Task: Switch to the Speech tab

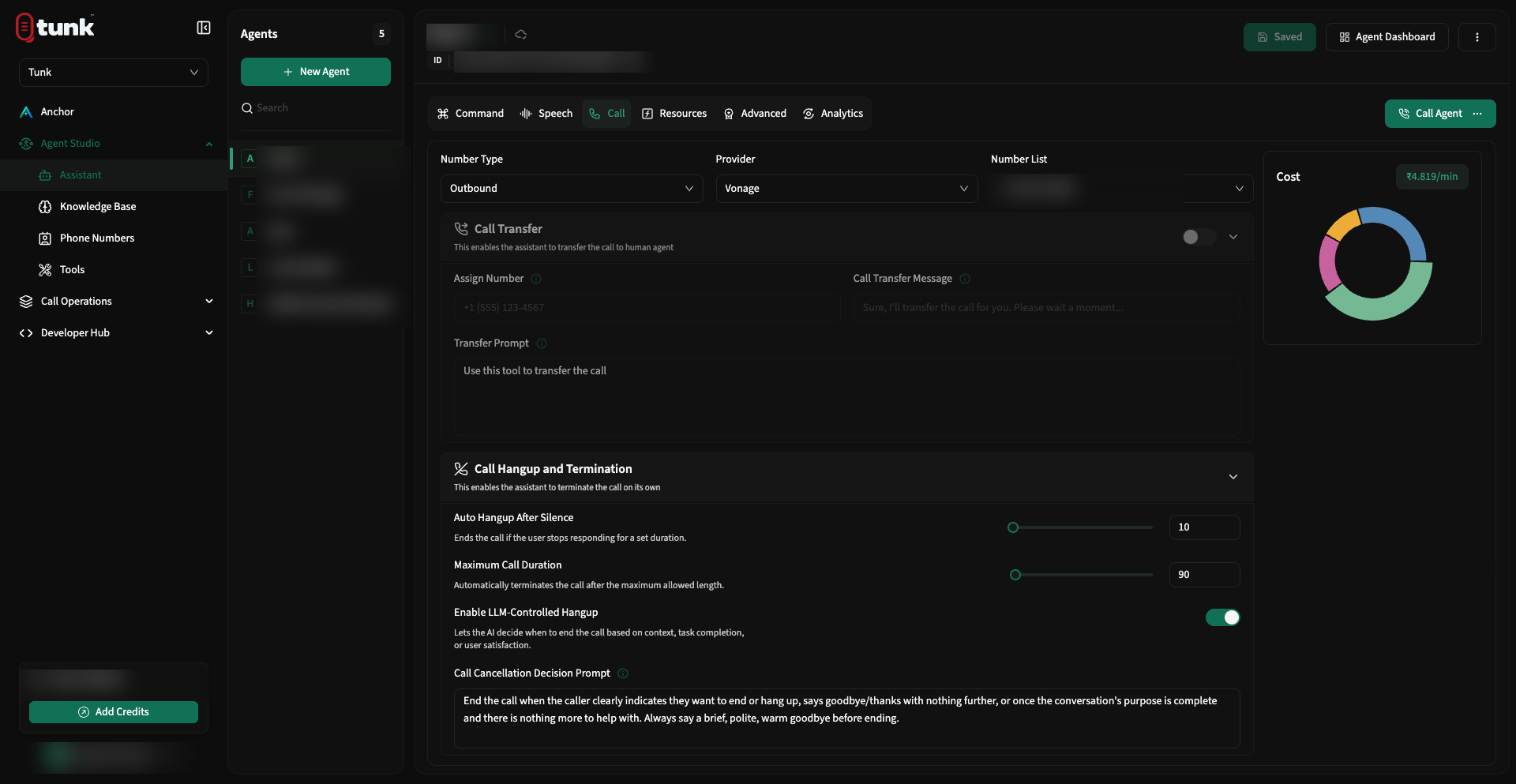Action: tap(546, 114)
